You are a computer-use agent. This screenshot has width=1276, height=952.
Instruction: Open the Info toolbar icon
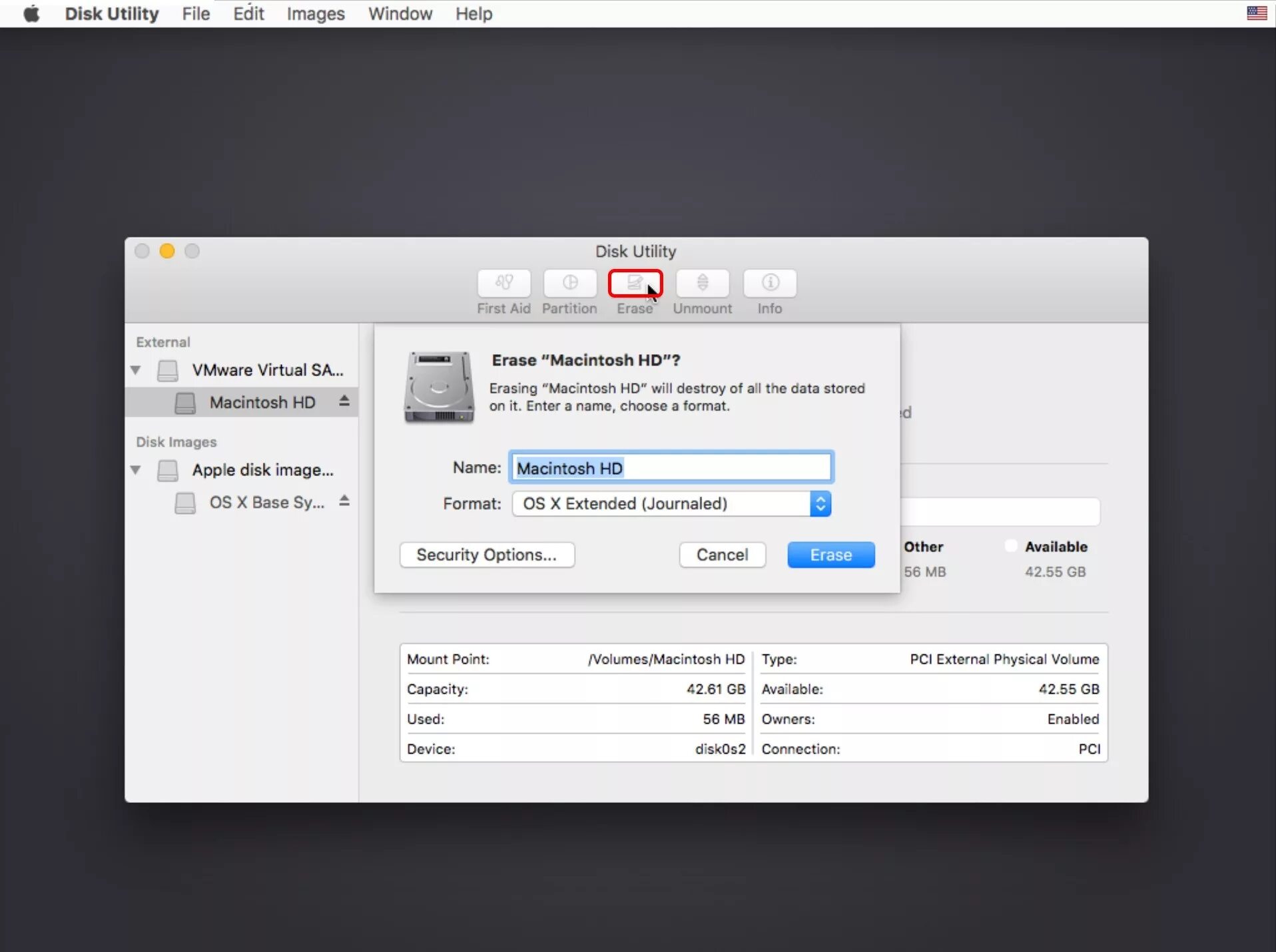point(770,283)
